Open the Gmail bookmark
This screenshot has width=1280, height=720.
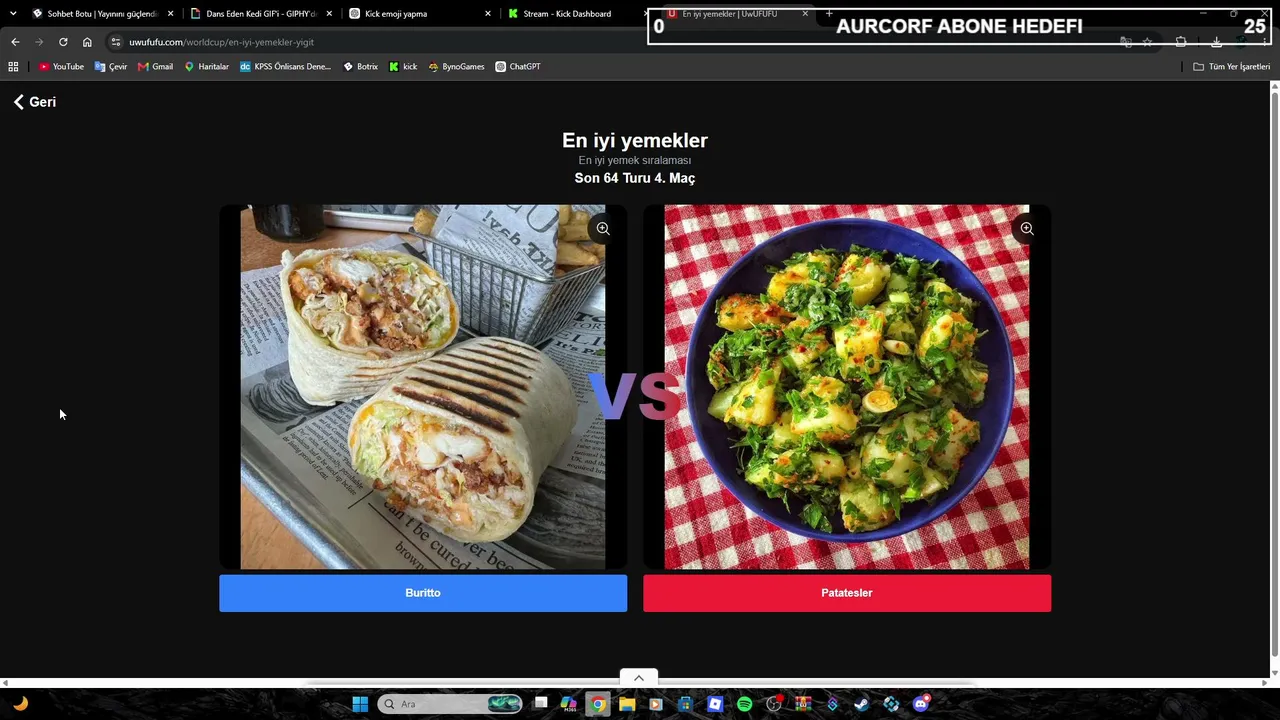tap(155, 67)
